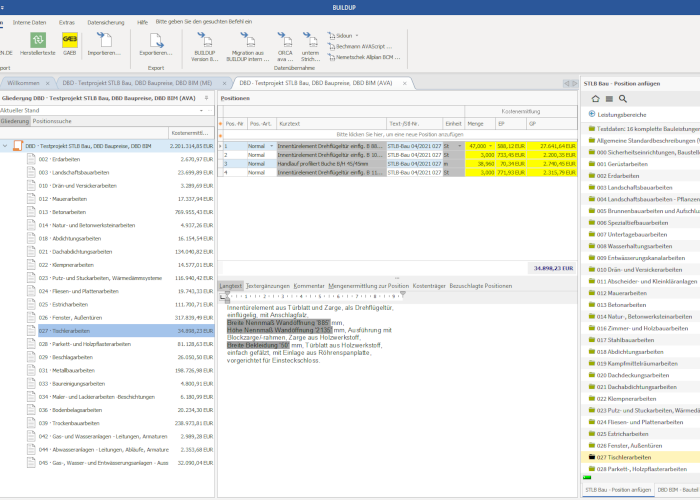The image size is (700, 500).
Task: Open the Kostenträger tab
Action: click(x=429, y=286)
